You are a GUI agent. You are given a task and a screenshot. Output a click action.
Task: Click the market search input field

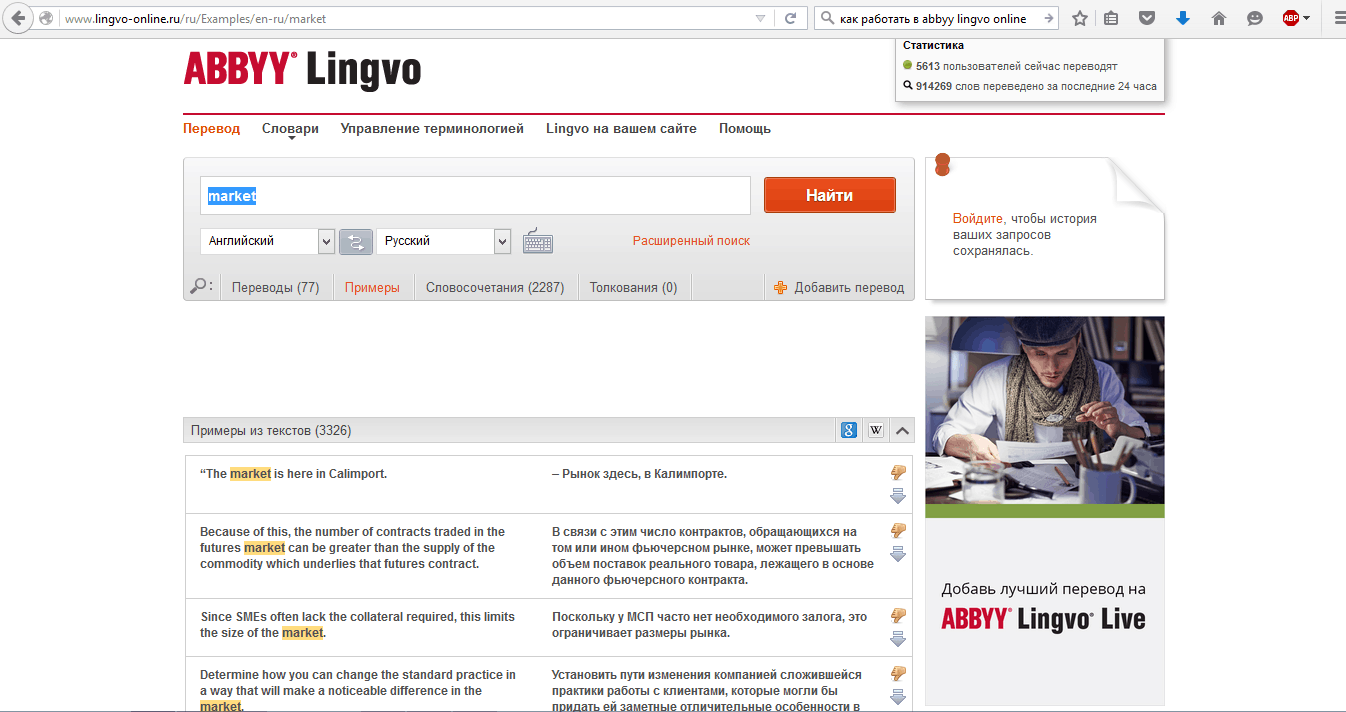(475, 196)
